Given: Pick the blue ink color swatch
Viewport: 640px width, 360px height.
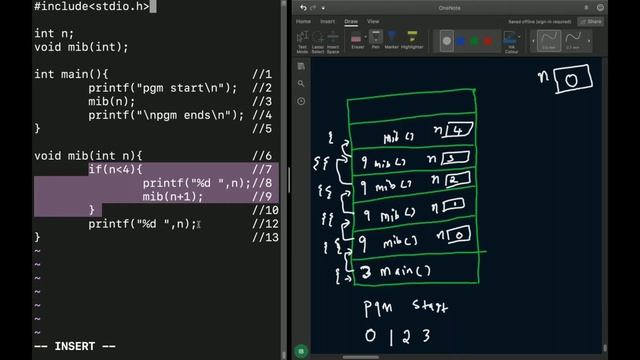Looking at the screenshot, I should click(460, 41).
